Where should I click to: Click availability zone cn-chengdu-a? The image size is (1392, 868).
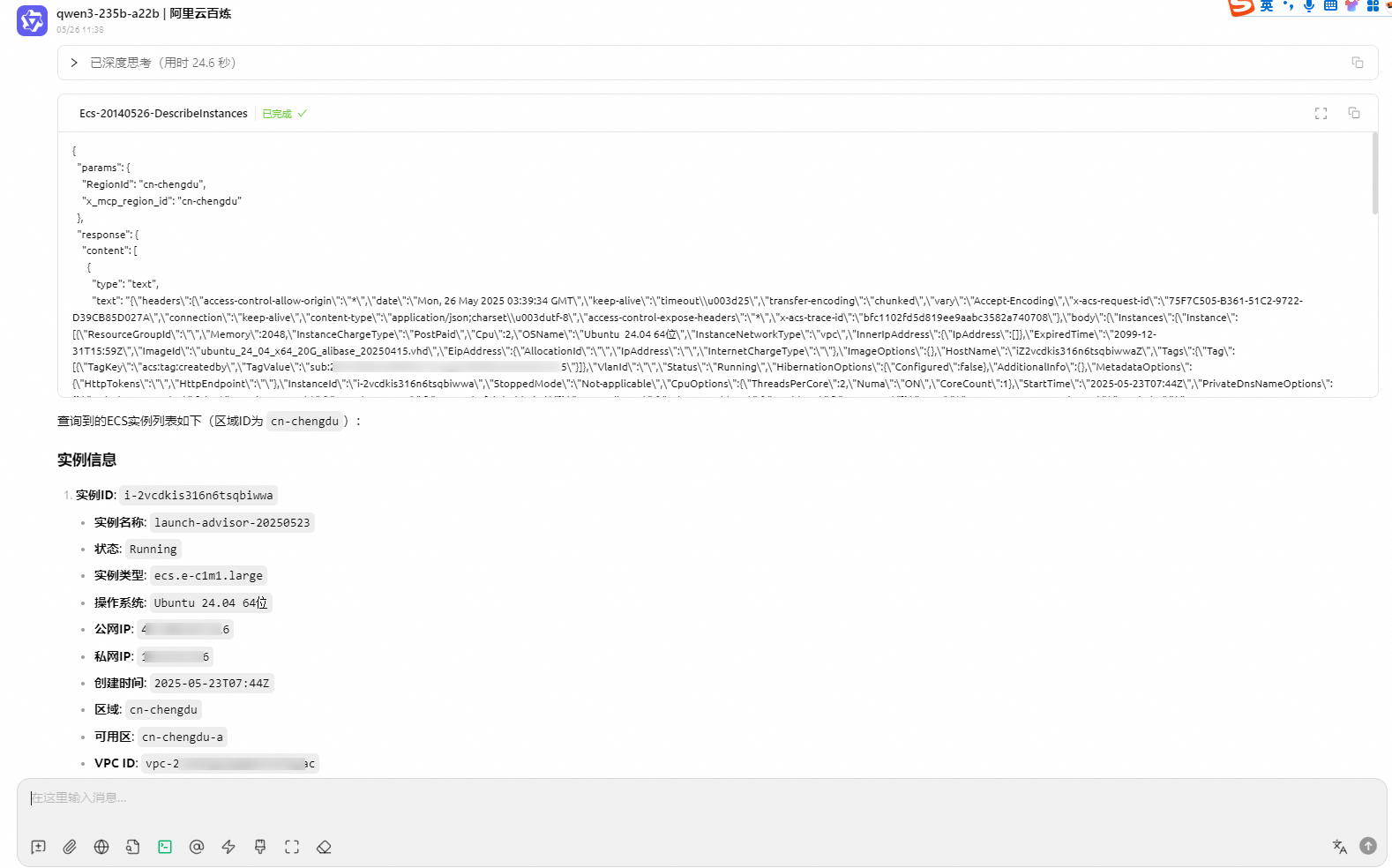pyautogui.click(x=183, y=737)
